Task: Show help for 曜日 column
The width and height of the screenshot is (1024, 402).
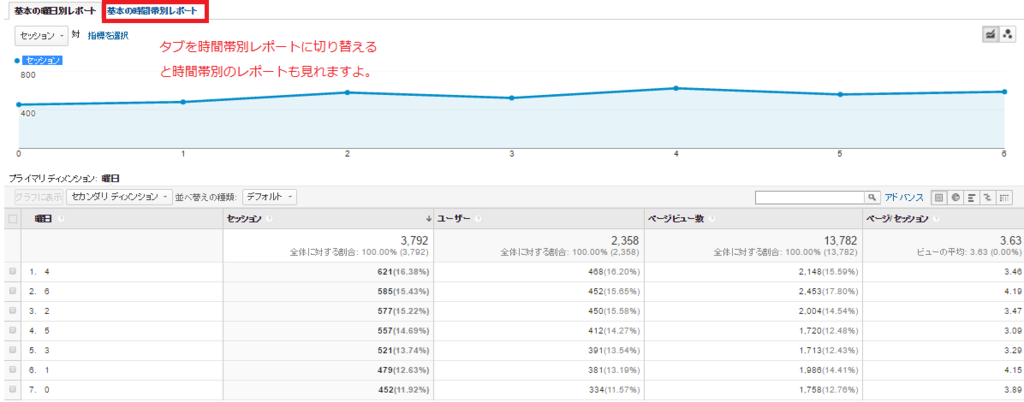Action: point(61,219)
